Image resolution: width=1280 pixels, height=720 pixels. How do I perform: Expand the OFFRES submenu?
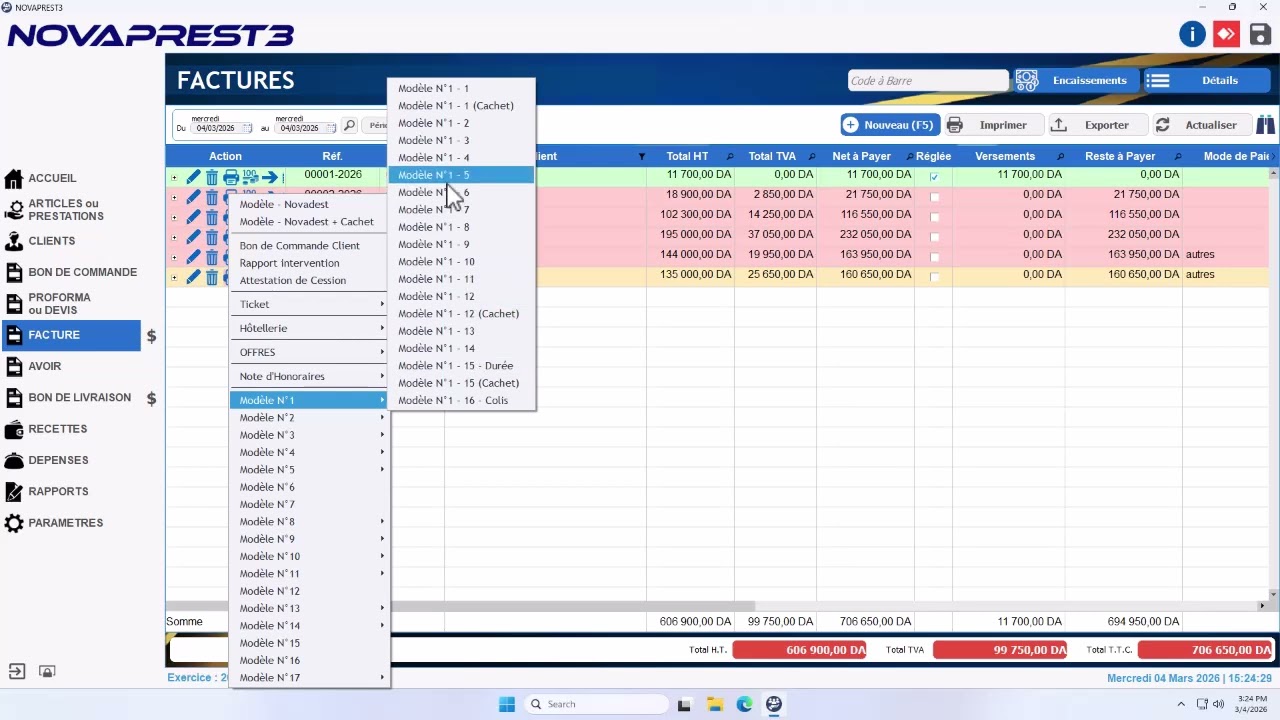click(310, 352)
